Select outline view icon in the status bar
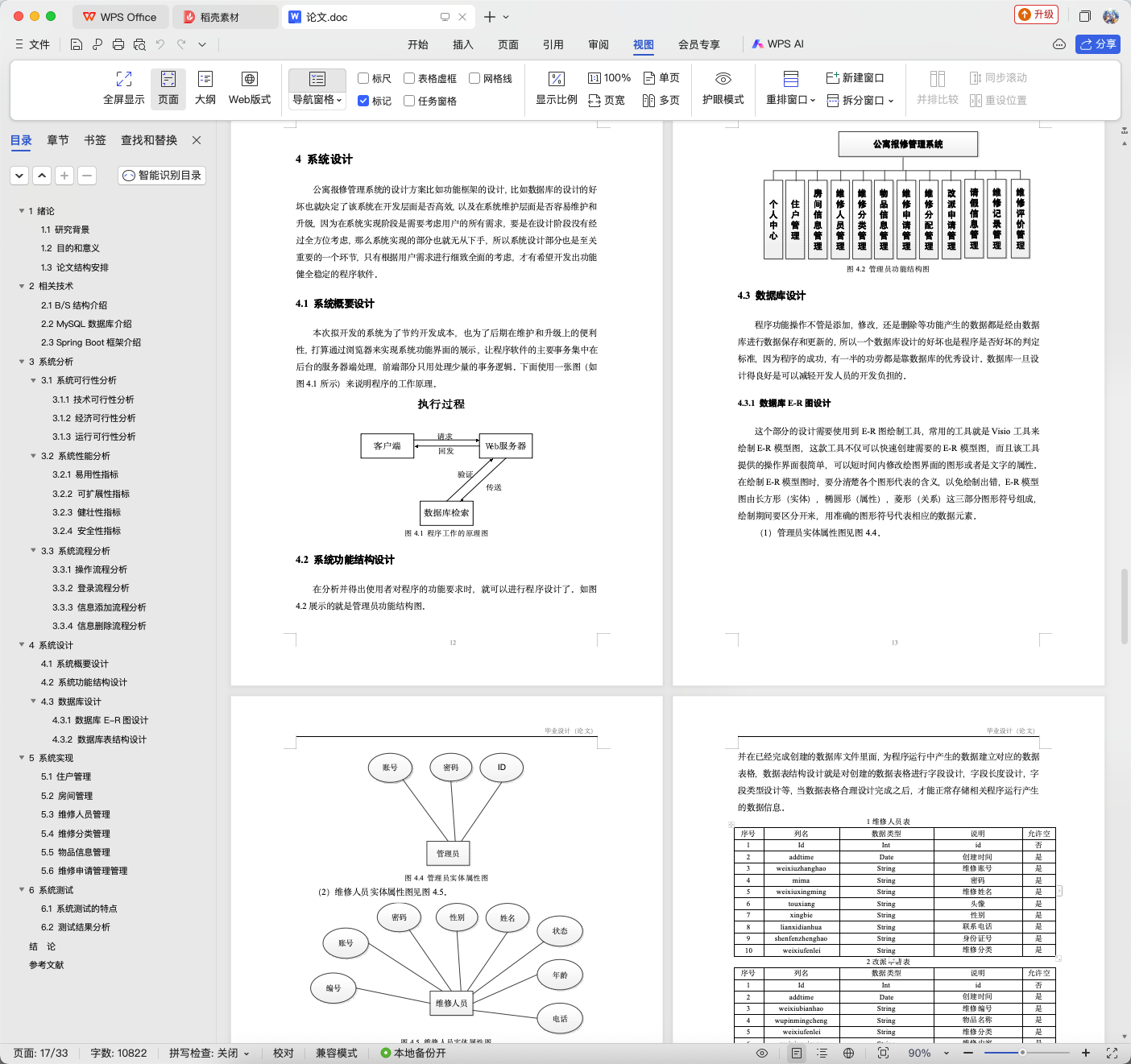Viewport: 1131px width, 1064px height. tap(822, 1053)
